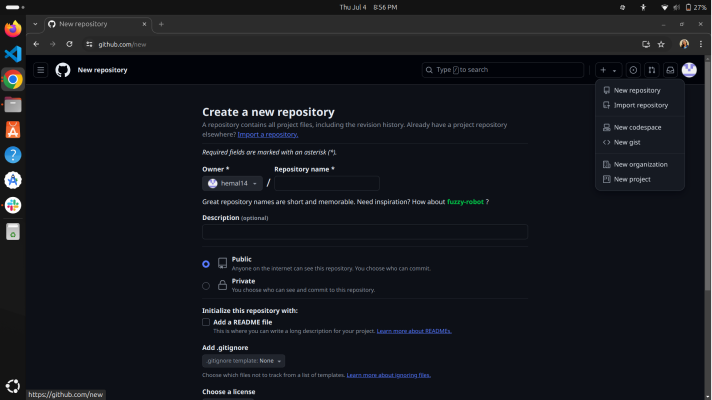Expand the Owner hemal14 dropdown

pos(232,183)
